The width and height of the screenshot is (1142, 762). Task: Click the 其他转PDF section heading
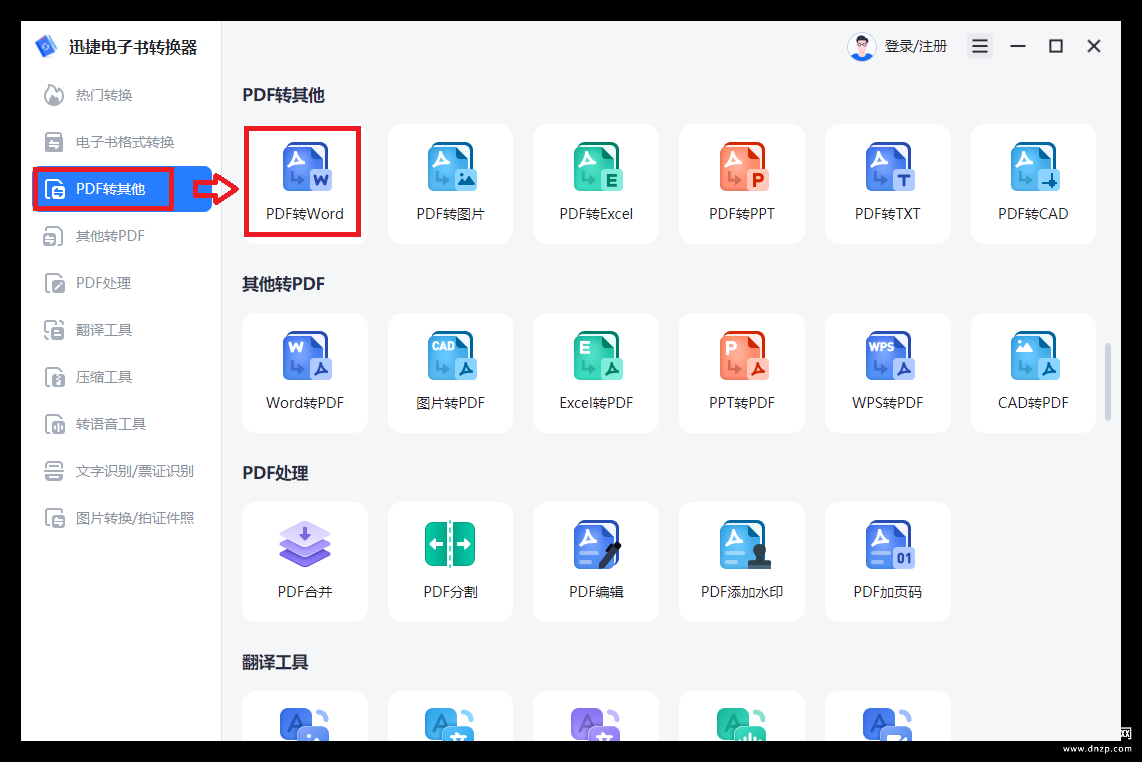(x=283, y=284)
